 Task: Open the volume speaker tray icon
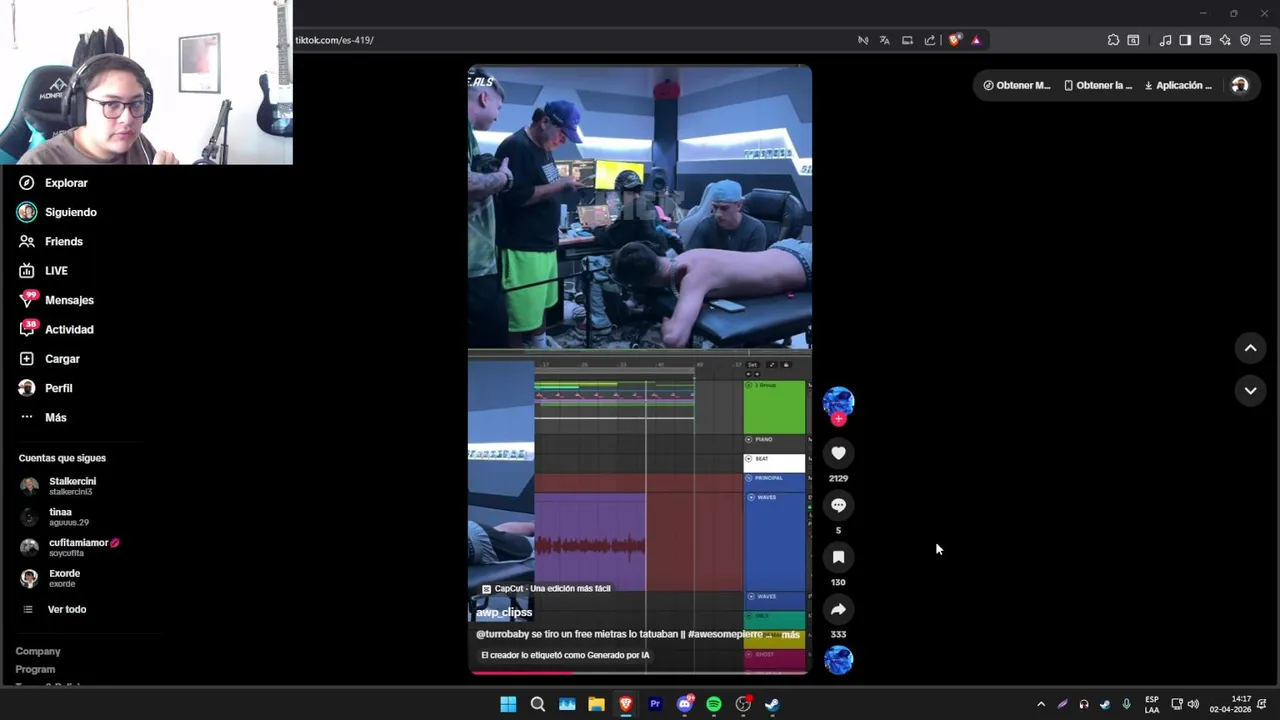click(x=1193, y=704)
